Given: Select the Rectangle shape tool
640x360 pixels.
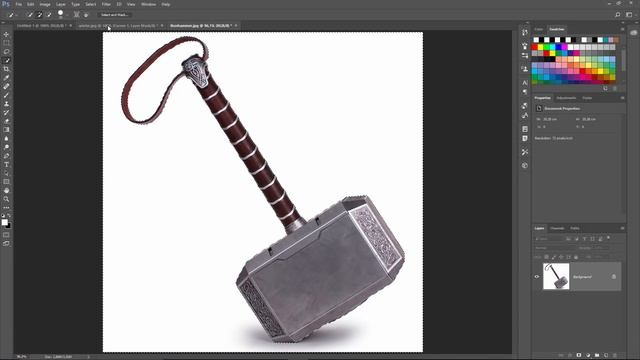Looking at the screenshot, I should (6, 182).
